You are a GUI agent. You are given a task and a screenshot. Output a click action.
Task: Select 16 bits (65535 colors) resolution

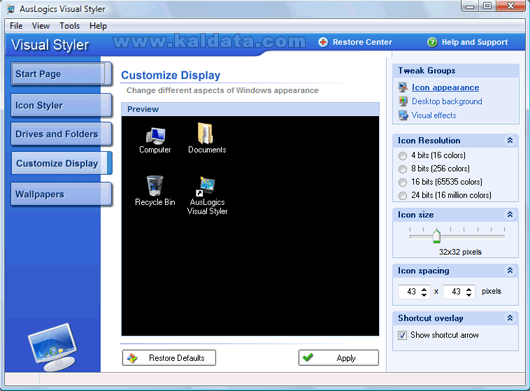(x=402, y=182)
